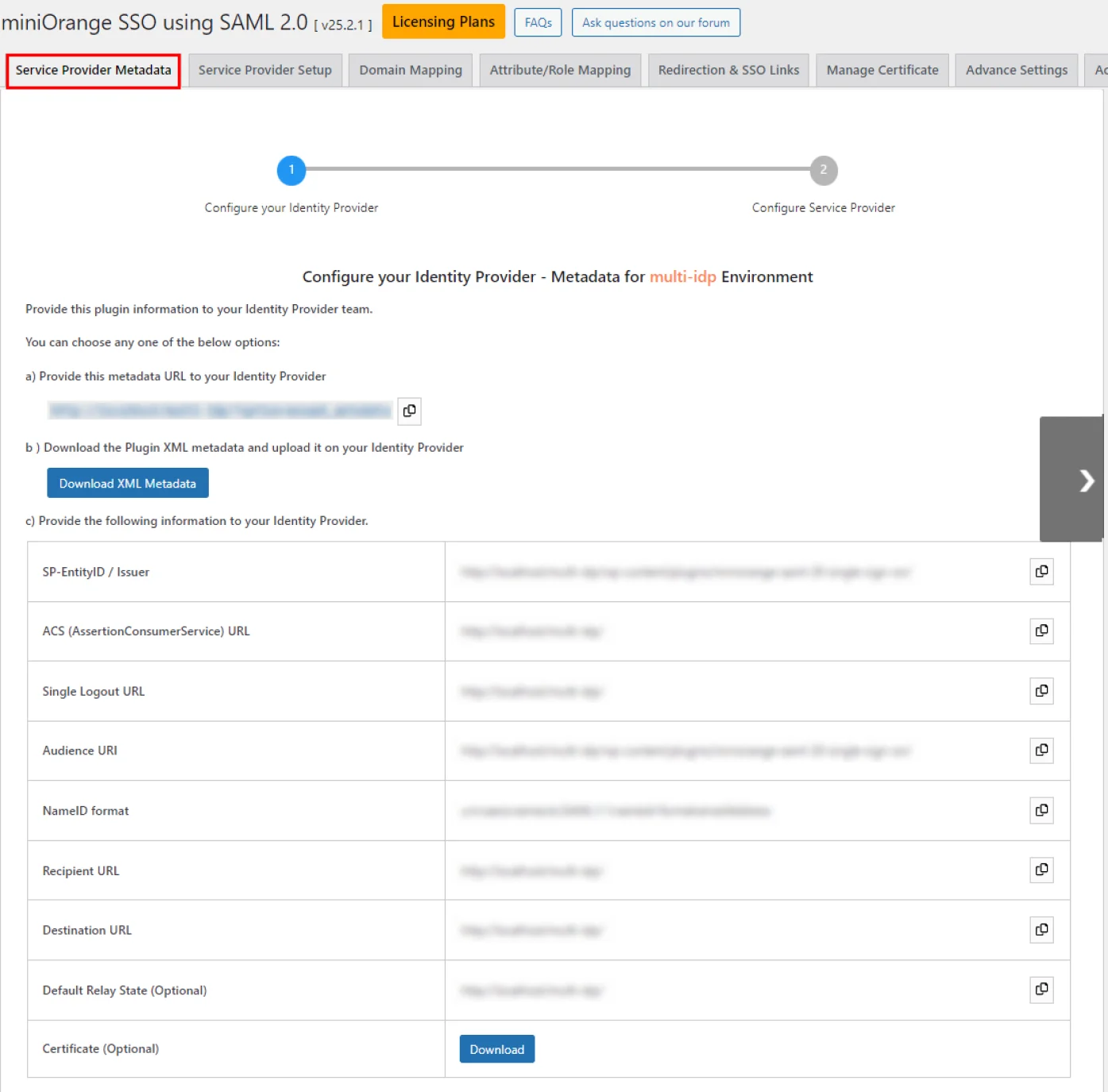Copy the ACS (AssertionConsumerService) URL
Screen dimensions: 1108x1092
(1041, 631)
